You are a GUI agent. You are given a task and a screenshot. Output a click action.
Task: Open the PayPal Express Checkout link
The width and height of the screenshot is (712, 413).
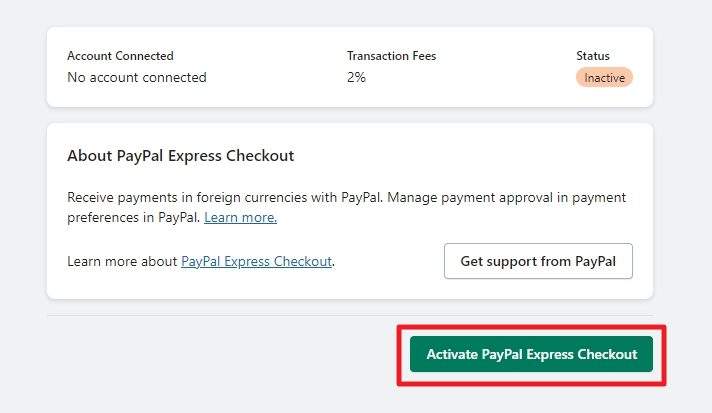point(257,261)
